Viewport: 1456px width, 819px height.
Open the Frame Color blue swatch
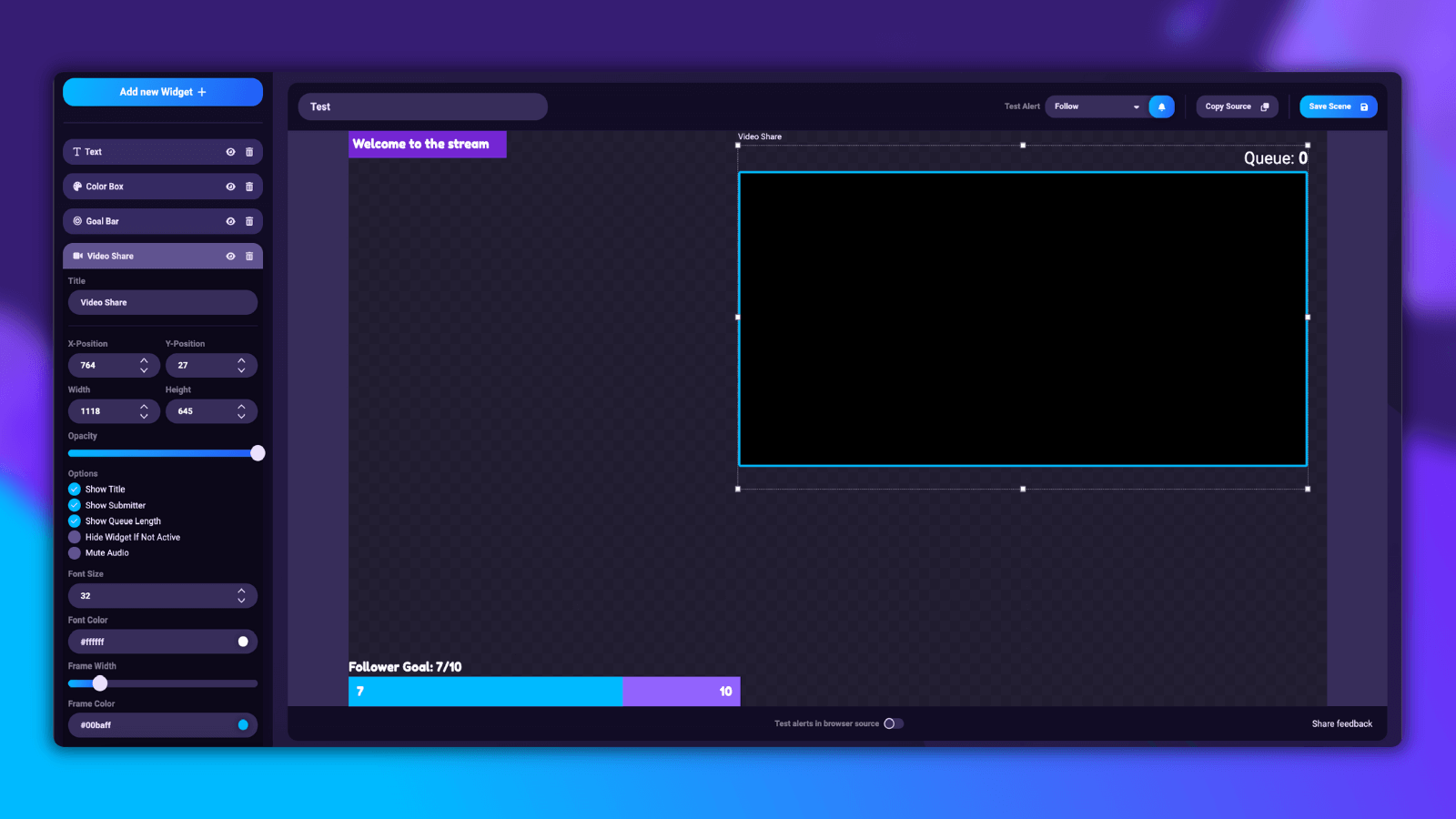[x=243, y=725]
